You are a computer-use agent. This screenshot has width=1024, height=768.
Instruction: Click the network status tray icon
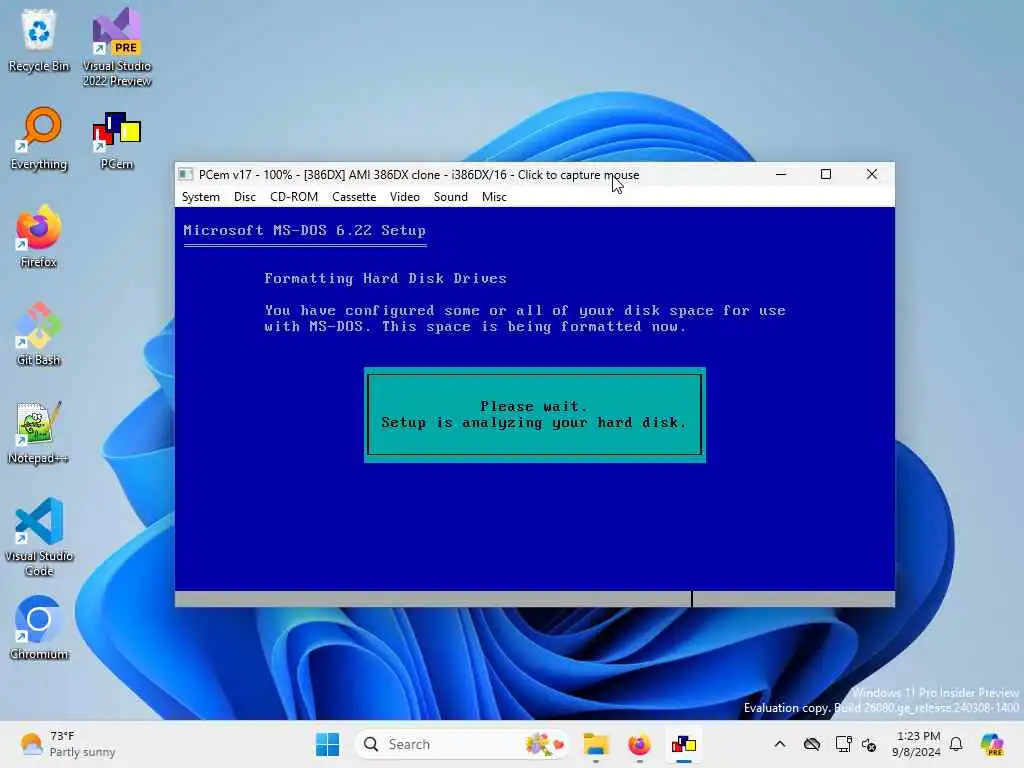click(x=843, y=744)
